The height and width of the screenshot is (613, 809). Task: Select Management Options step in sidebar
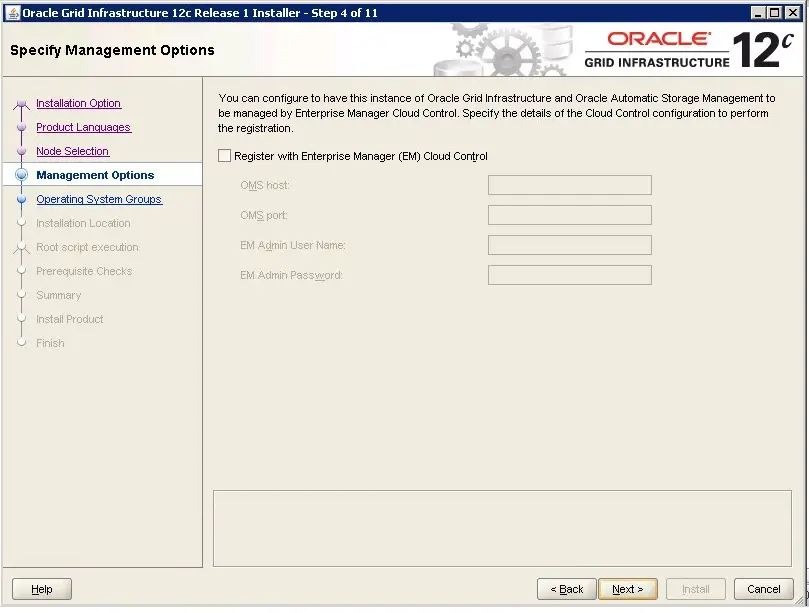(95, 175)
